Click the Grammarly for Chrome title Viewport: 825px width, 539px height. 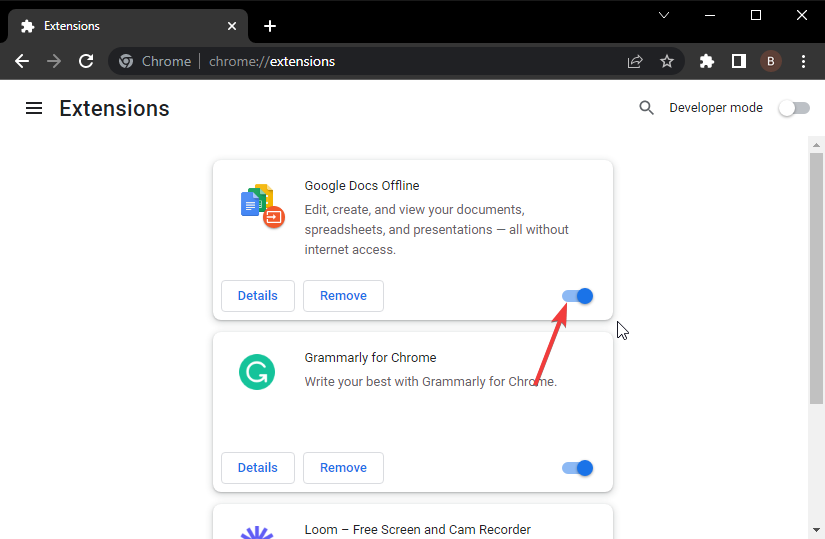(370, 358)
